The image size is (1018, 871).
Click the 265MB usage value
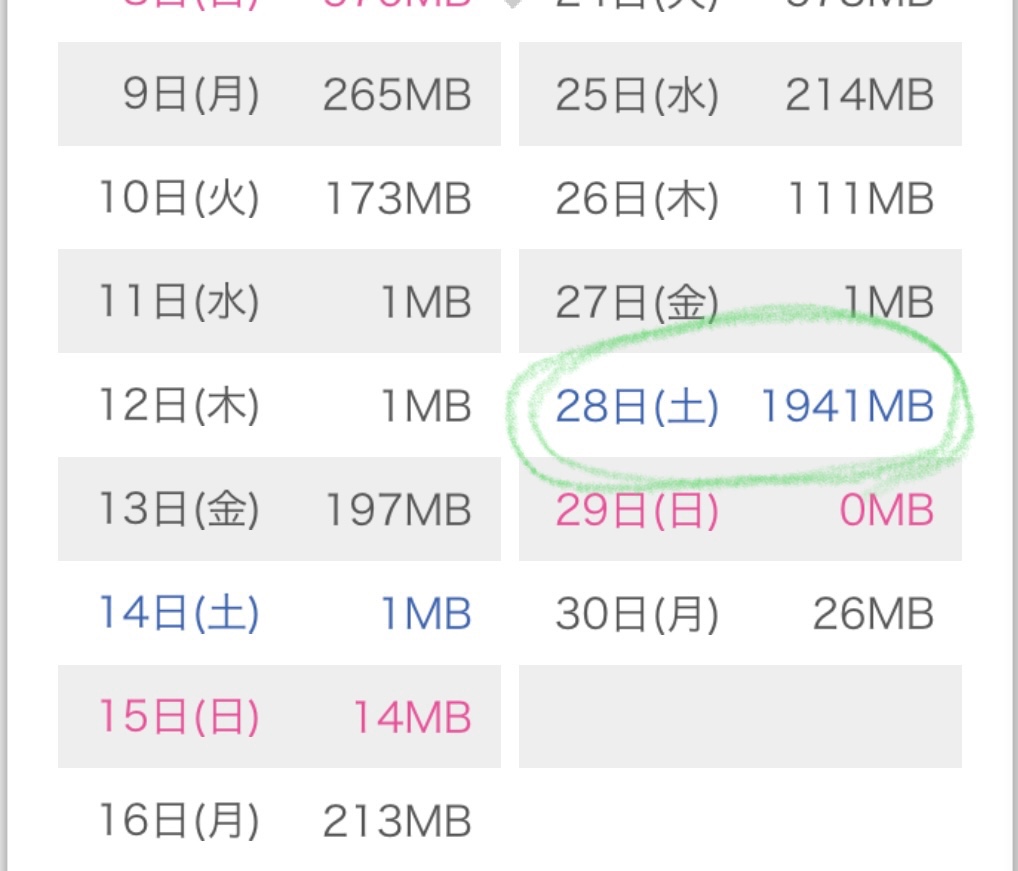(397, 95)
